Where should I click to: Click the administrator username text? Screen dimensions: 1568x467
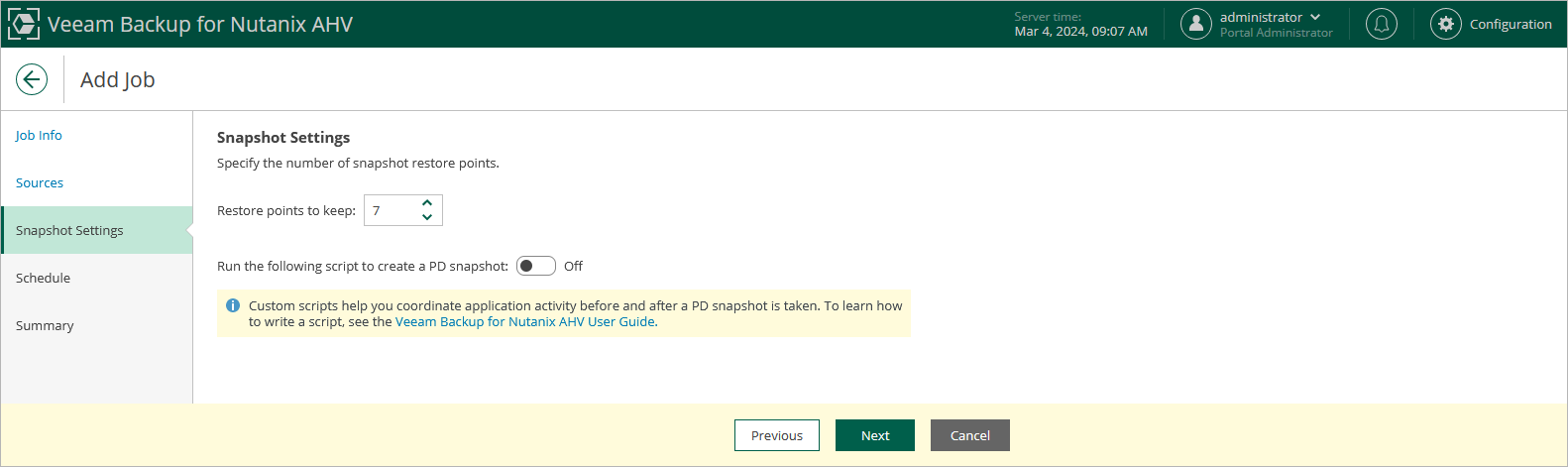pos(1261,17)
